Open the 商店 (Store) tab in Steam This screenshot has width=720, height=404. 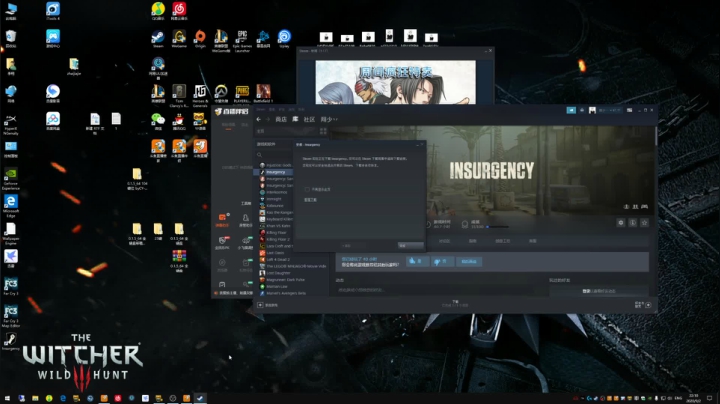(x=281, y=119)
